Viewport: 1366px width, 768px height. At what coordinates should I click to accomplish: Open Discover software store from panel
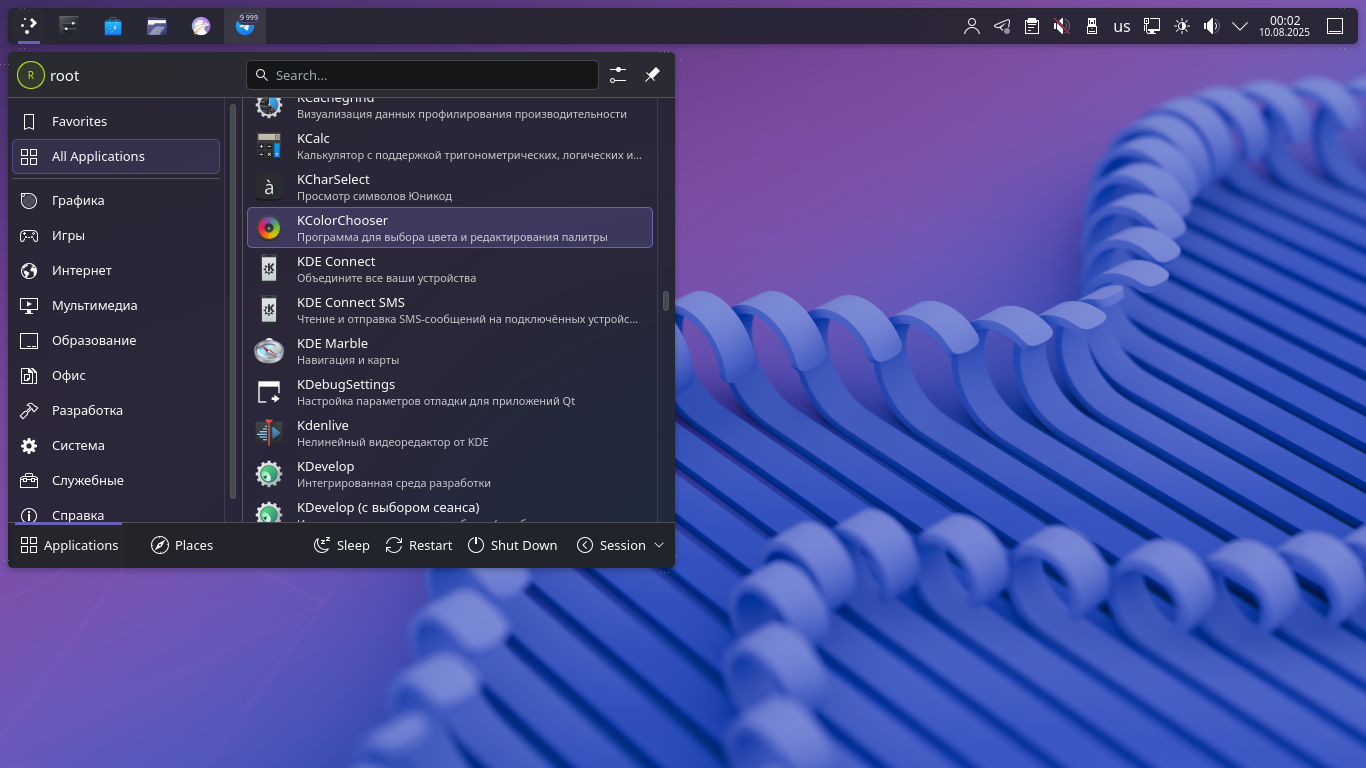tap(113, 26)
